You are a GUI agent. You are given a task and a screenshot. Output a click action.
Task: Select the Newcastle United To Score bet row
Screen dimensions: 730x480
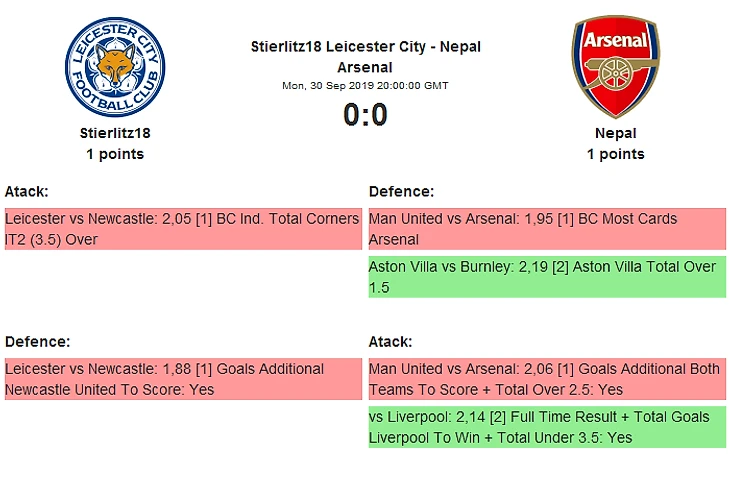[182, 379]
